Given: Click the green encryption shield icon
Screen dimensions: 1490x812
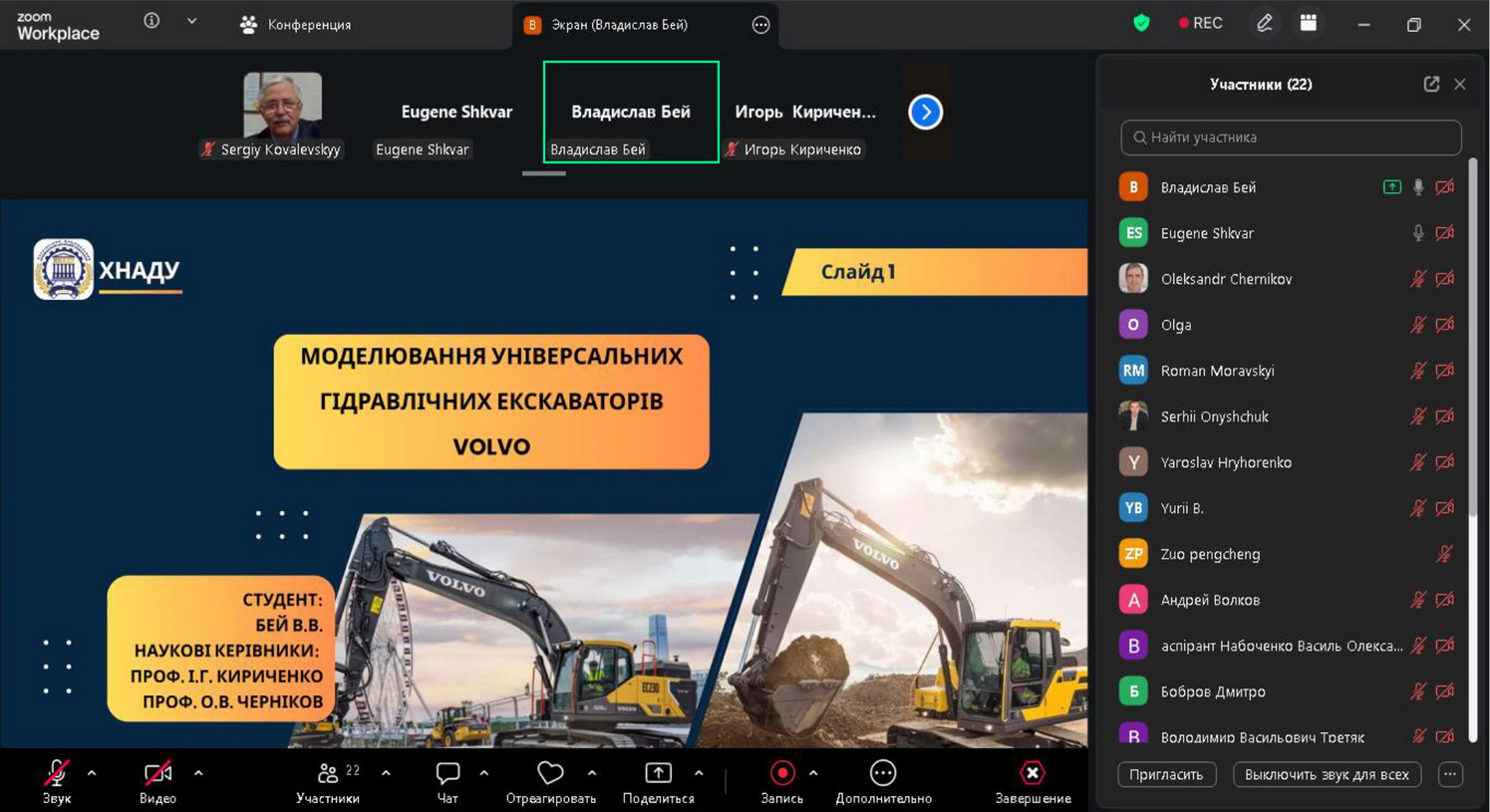Looking at the screenshot, I should coord(1141,23).
